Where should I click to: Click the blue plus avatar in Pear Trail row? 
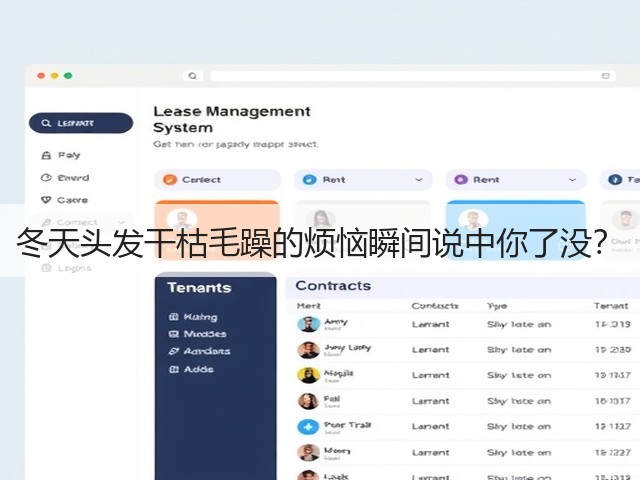tap(308, 427)
